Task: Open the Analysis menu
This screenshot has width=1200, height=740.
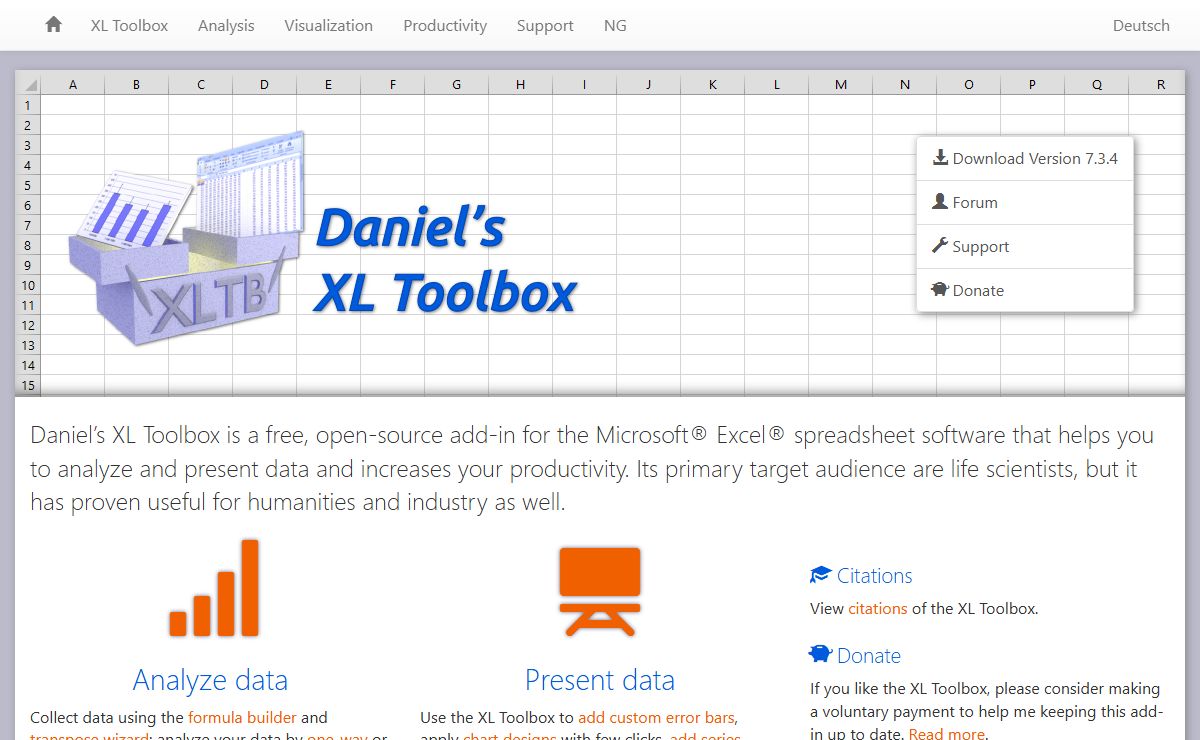Action: [x=226, y=26]
